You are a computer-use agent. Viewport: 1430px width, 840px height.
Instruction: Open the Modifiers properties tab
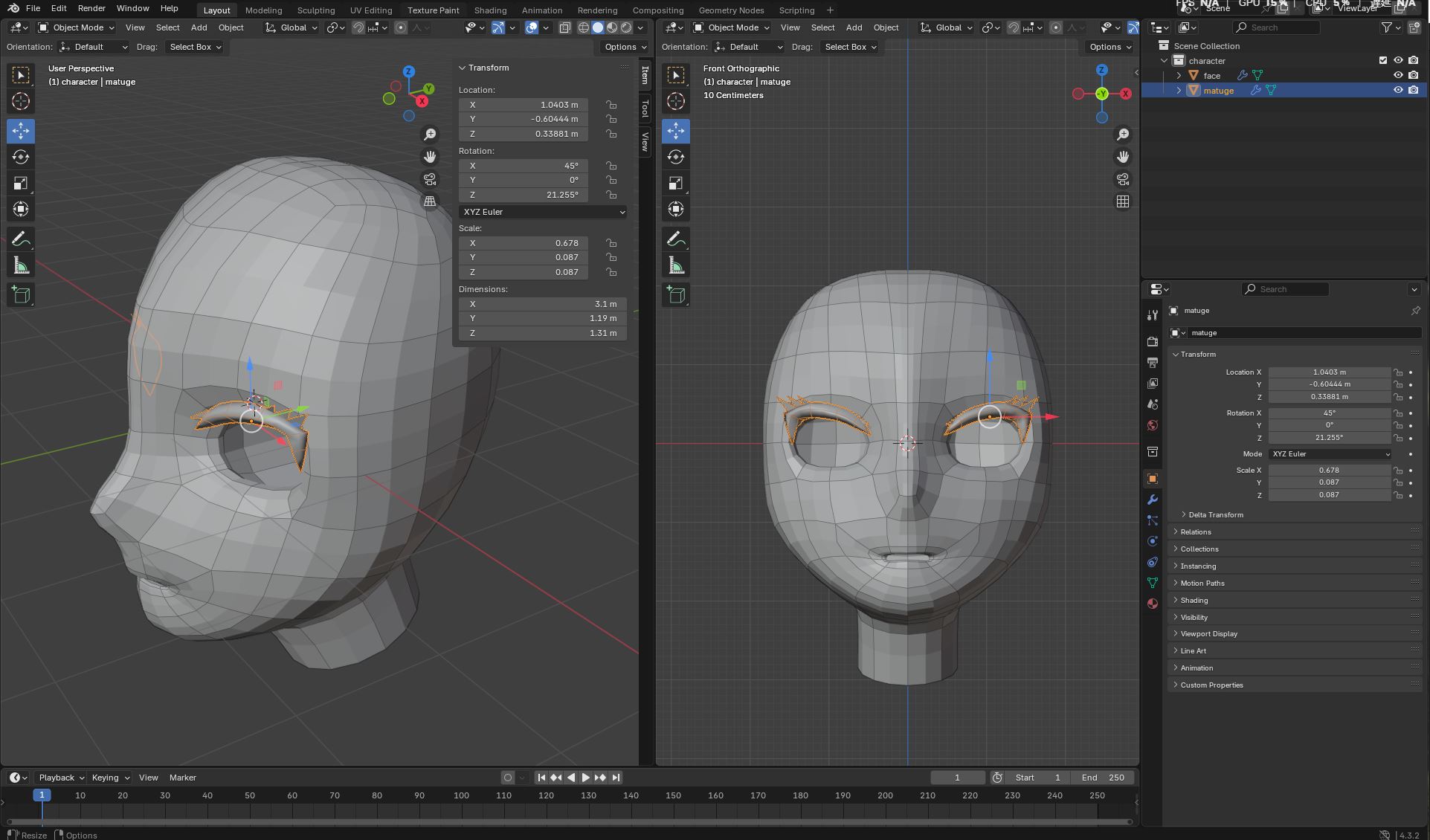[x=1153, y=500]
